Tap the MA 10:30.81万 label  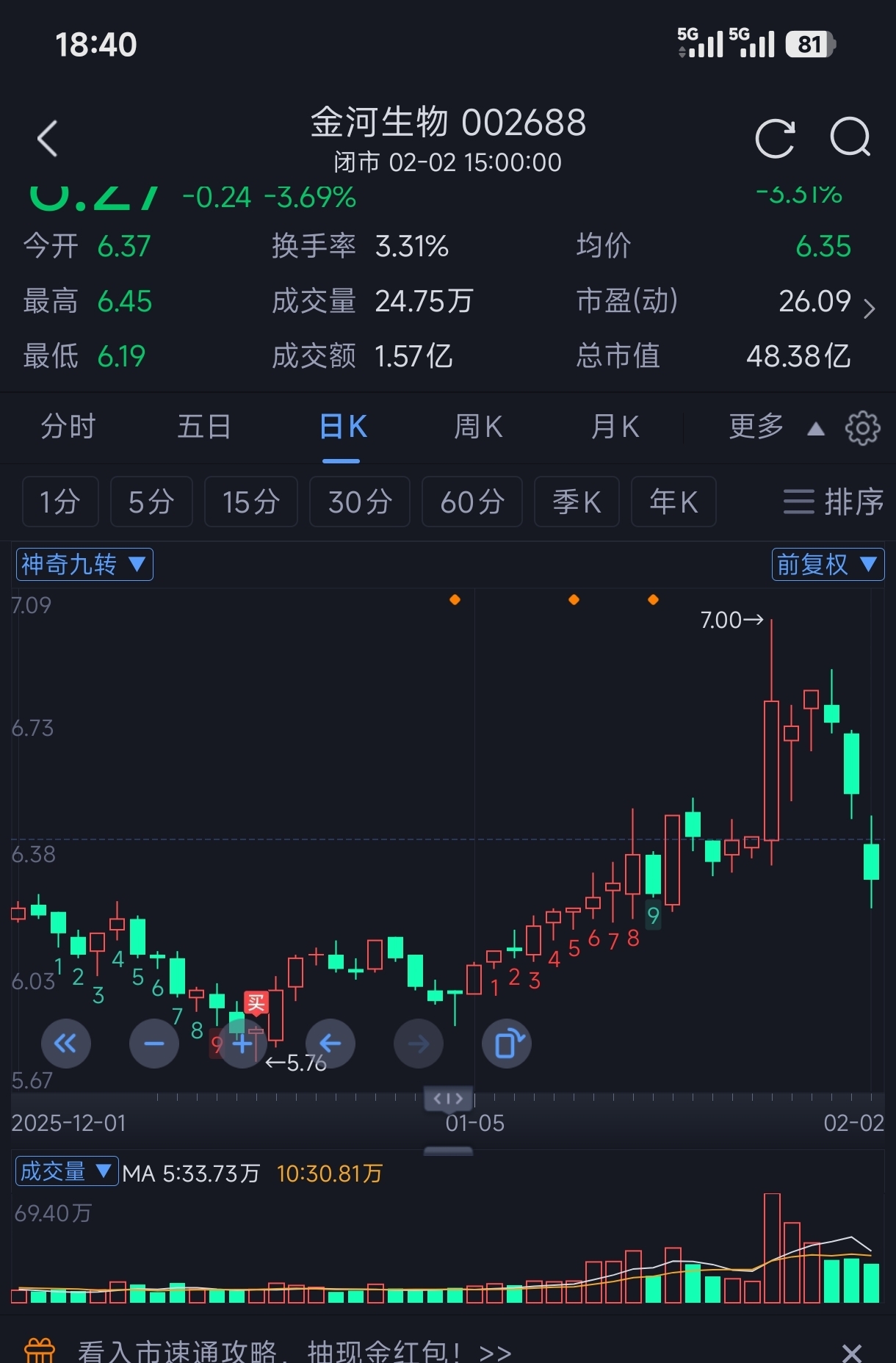coord(330,1174)
